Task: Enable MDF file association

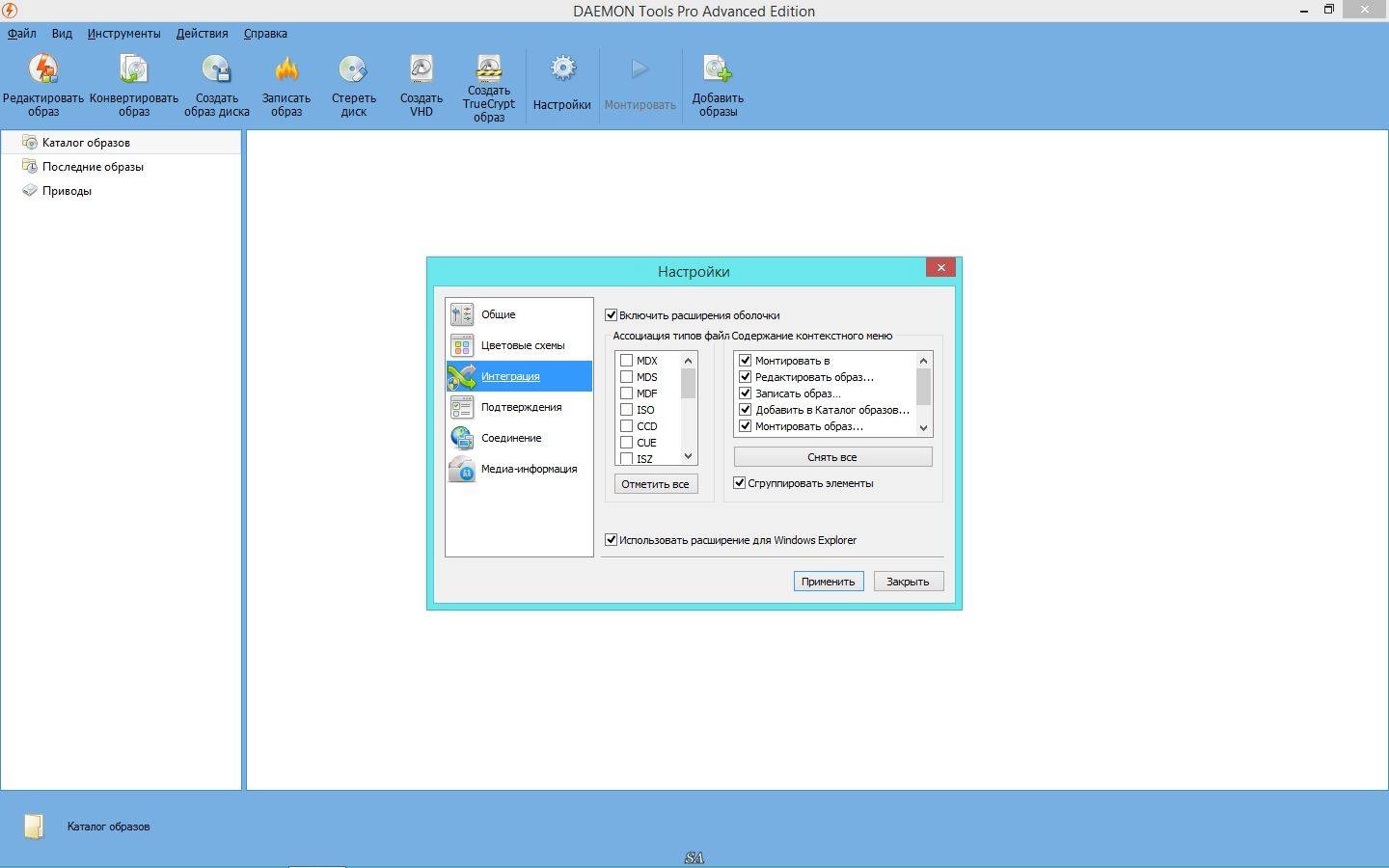Action: [x=626, y=393]
